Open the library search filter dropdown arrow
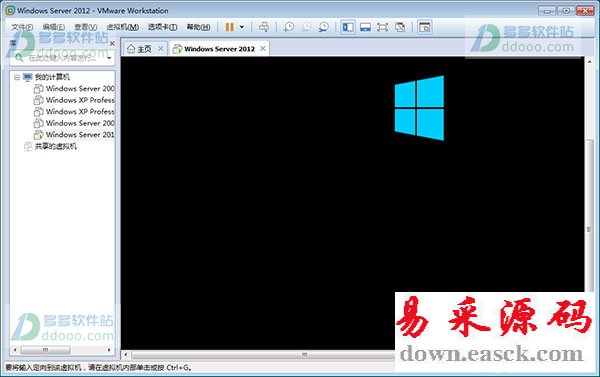The image size is (600, 377). click(109, 58)
